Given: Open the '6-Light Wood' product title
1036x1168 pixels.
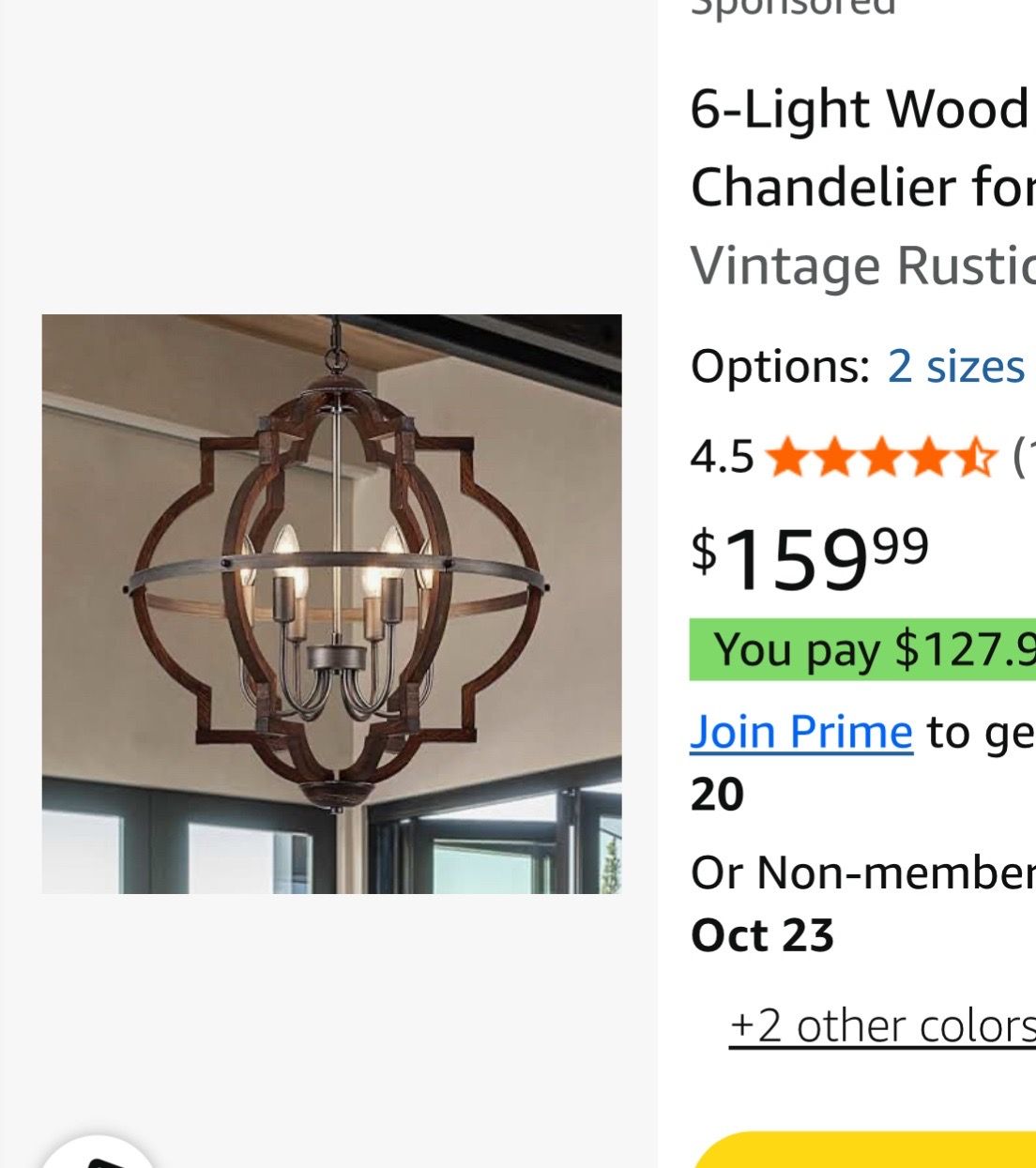Looking at the screenshot, I should [x=861, y=110].
